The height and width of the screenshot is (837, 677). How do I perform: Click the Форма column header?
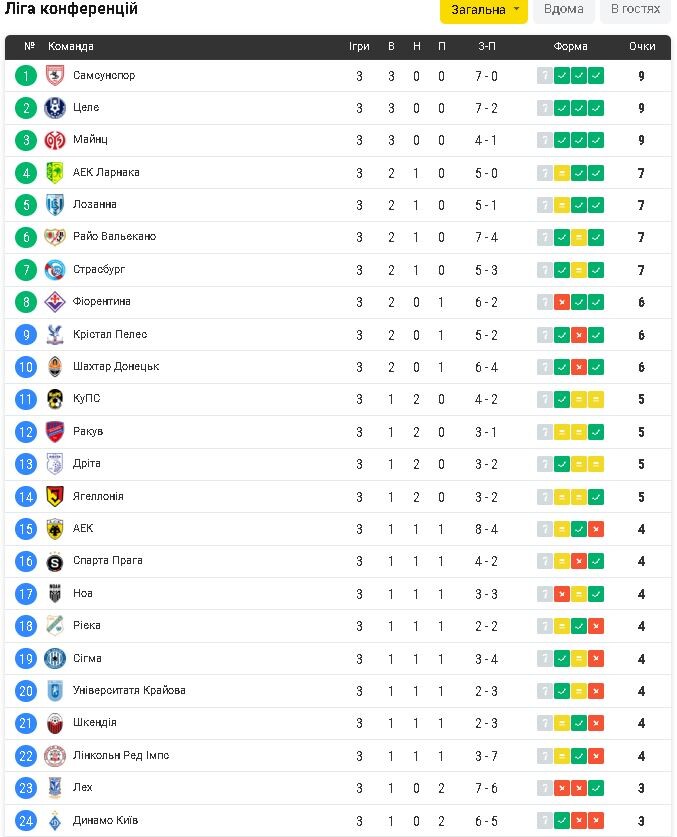point(571,47)
